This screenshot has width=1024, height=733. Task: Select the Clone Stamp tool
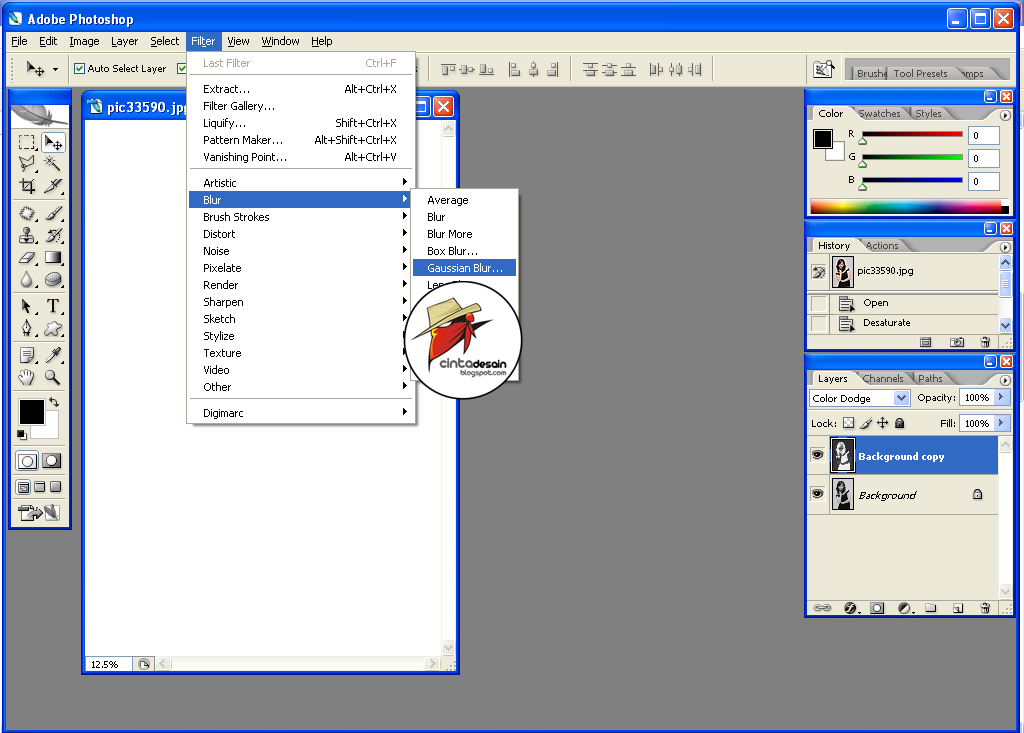point(27,235)
